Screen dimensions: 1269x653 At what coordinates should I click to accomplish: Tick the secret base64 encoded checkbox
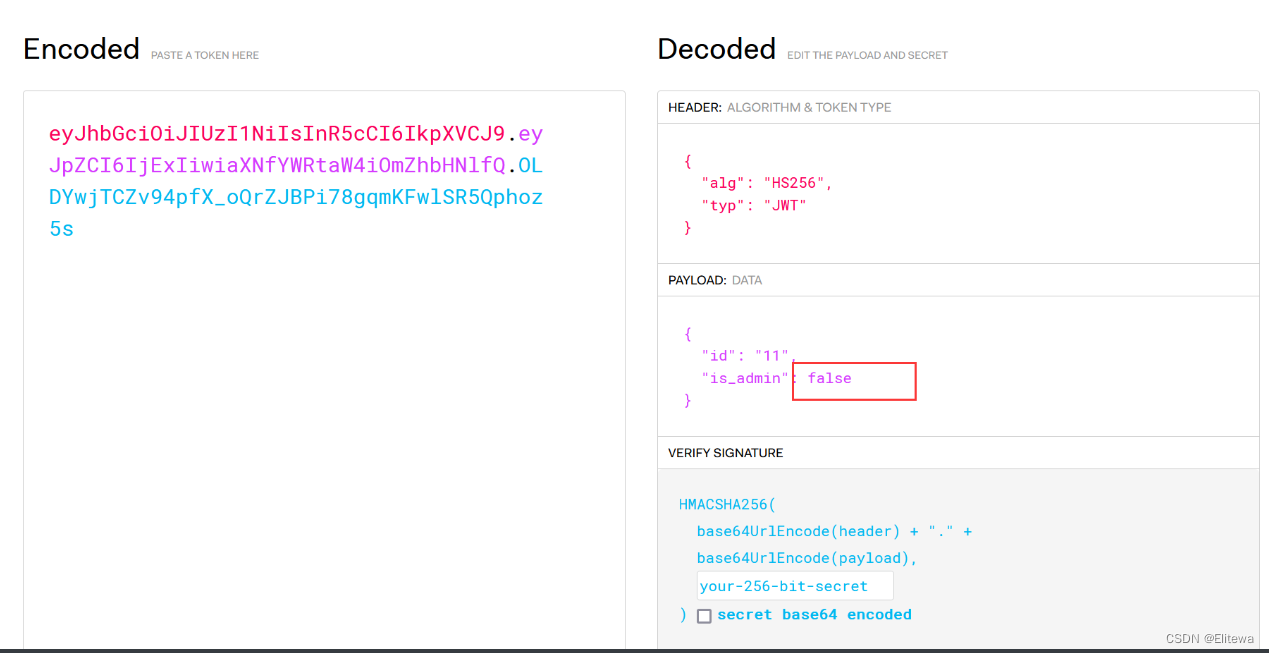704,616
